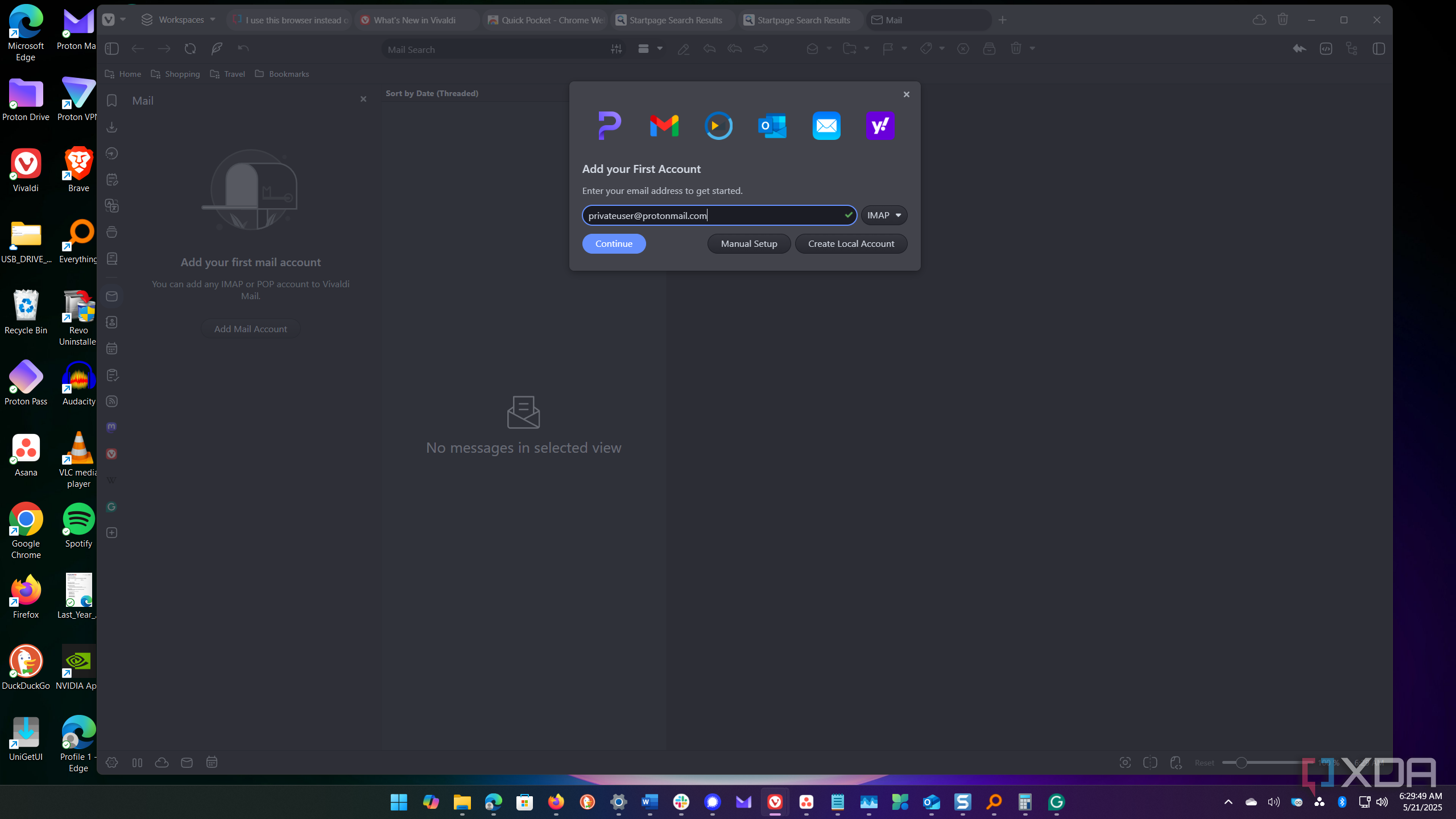Click Add Mail Account button in panel

pos(250,329)
